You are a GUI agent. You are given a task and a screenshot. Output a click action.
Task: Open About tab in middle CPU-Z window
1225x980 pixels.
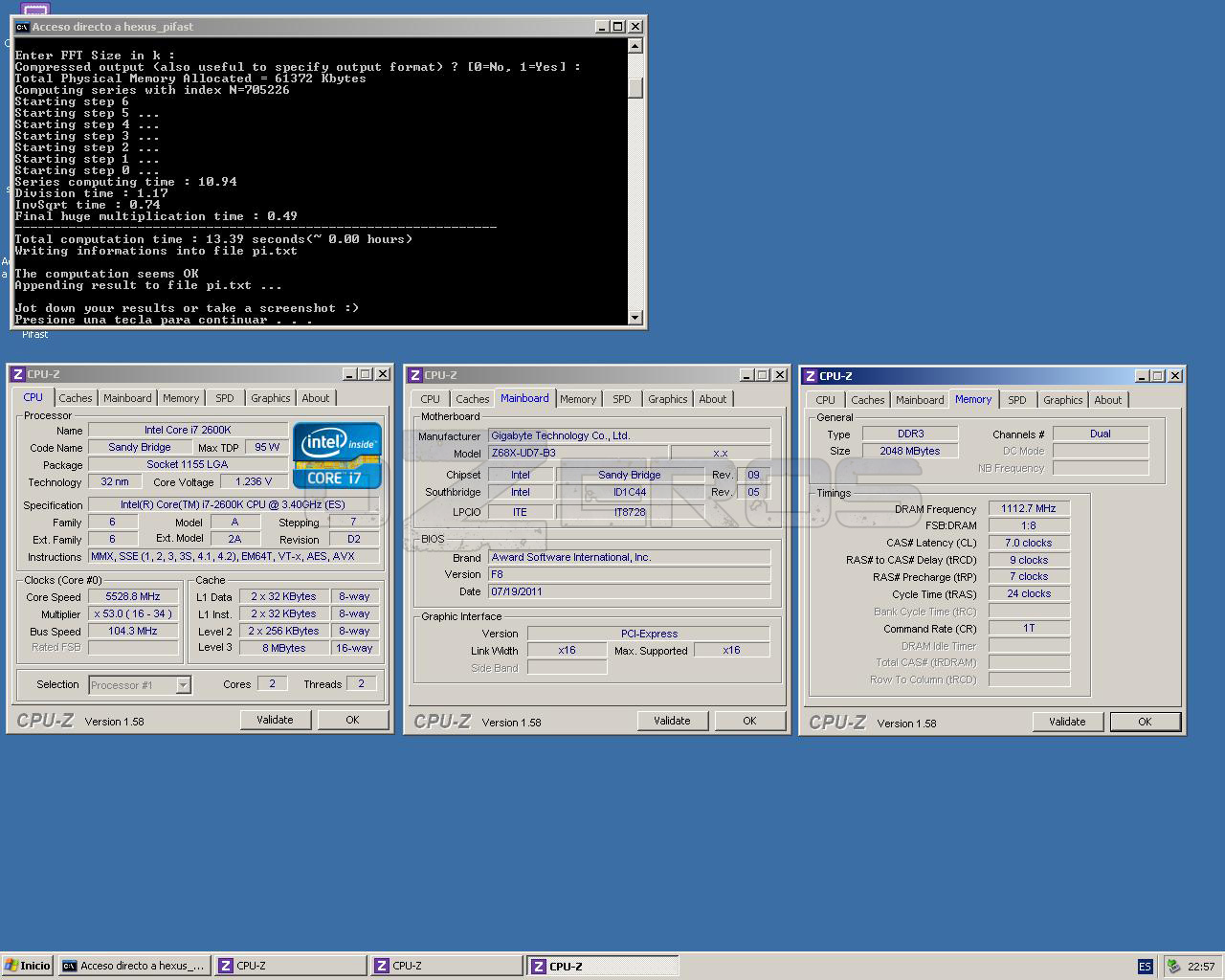(x=712, y=399)
